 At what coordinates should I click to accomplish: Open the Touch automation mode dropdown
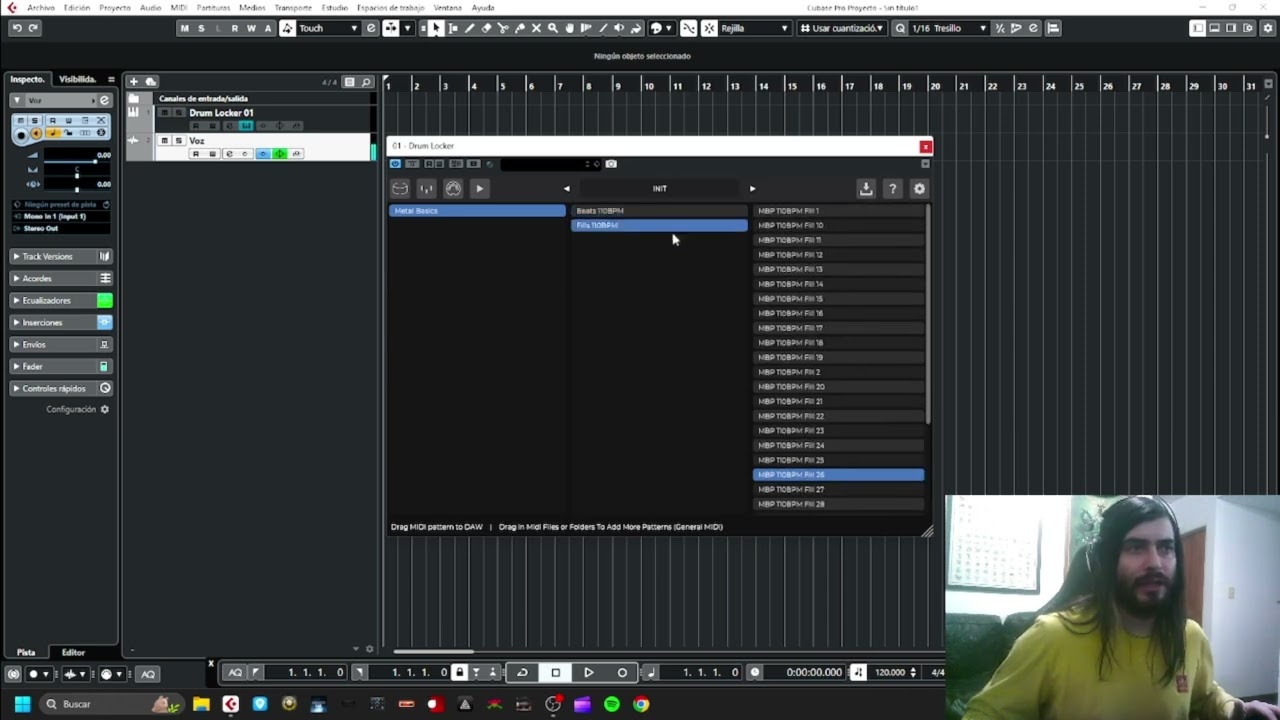point(328,28)
